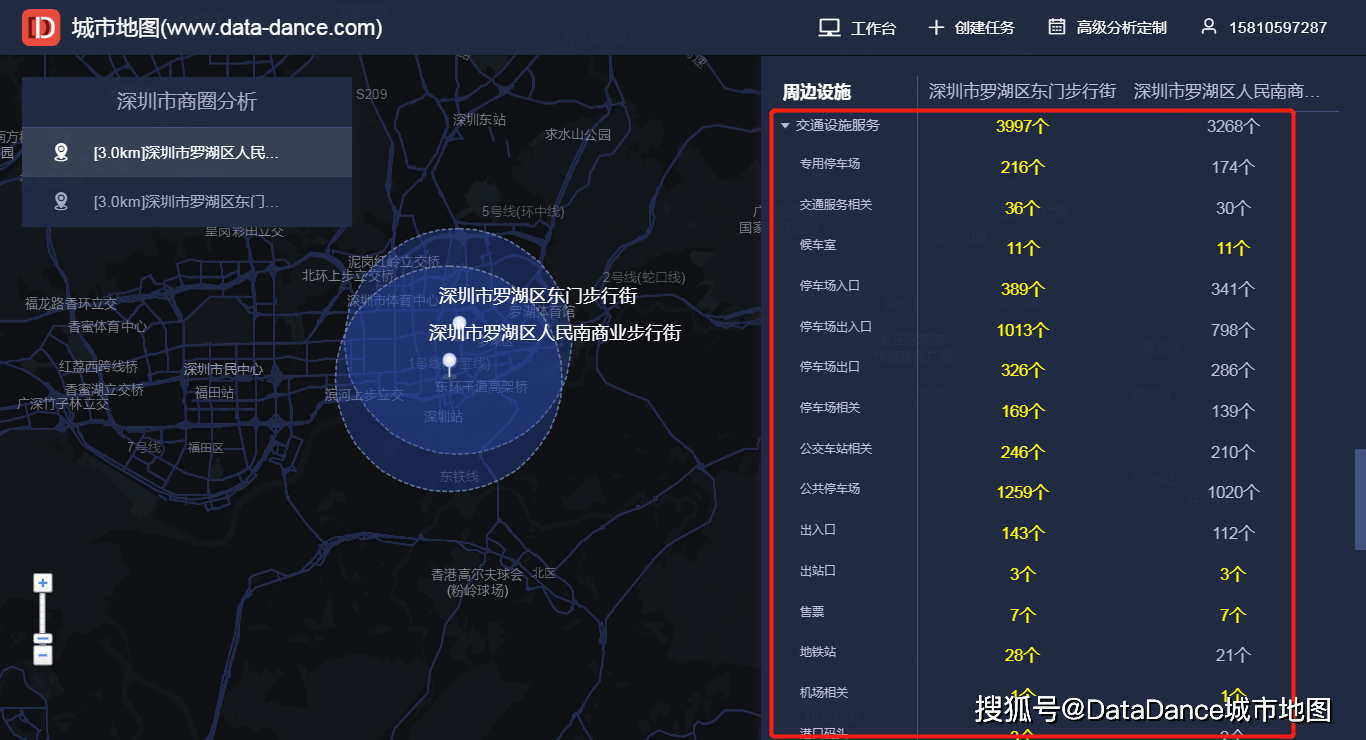Click the phone number 15810597287 account link

(1278, 28)
